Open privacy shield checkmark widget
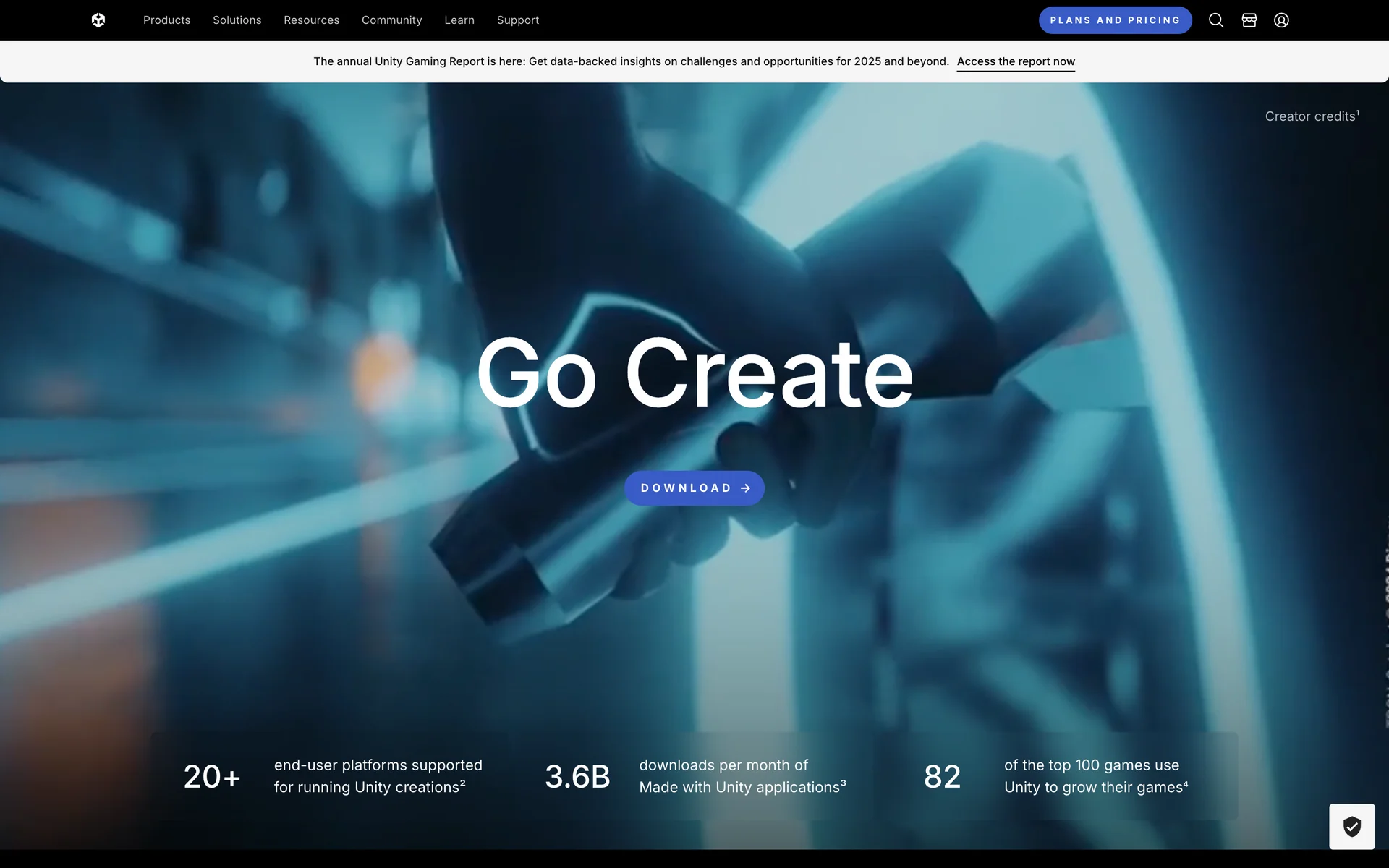 pos(1351,826)
